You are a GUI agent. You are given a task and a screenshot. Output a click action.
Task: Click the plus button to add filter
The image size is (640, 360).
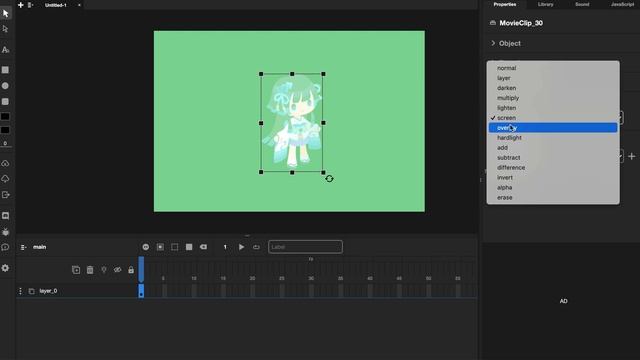631,156
